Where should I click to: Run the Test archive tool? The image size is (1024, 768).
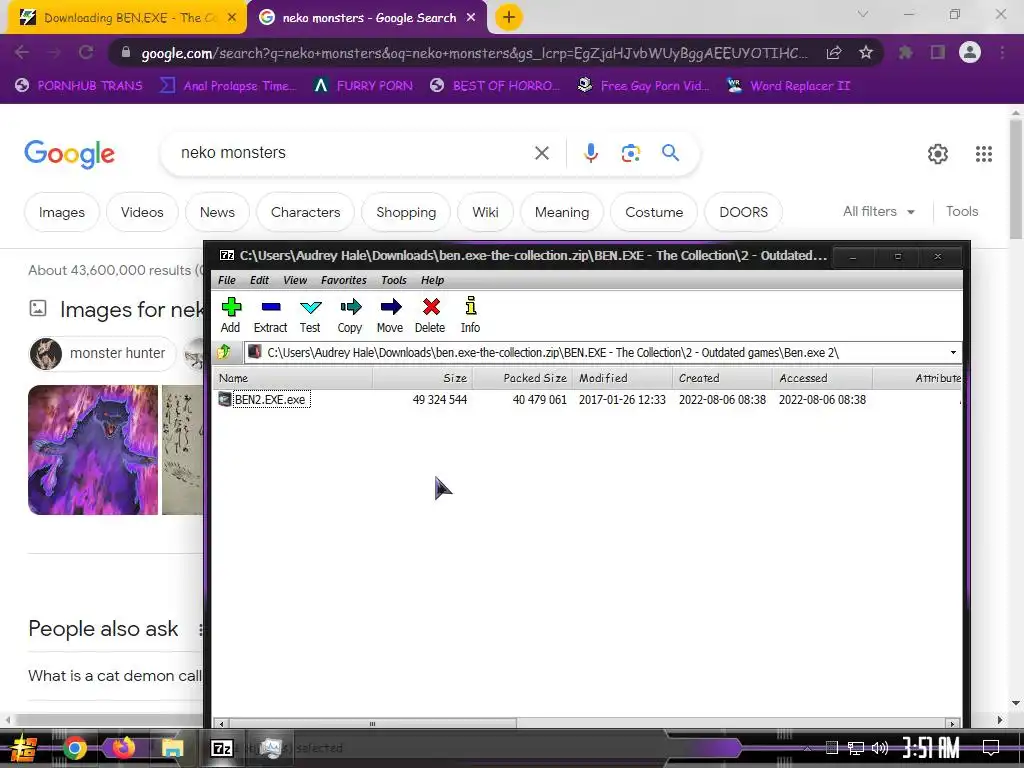[x=310, y=315]
